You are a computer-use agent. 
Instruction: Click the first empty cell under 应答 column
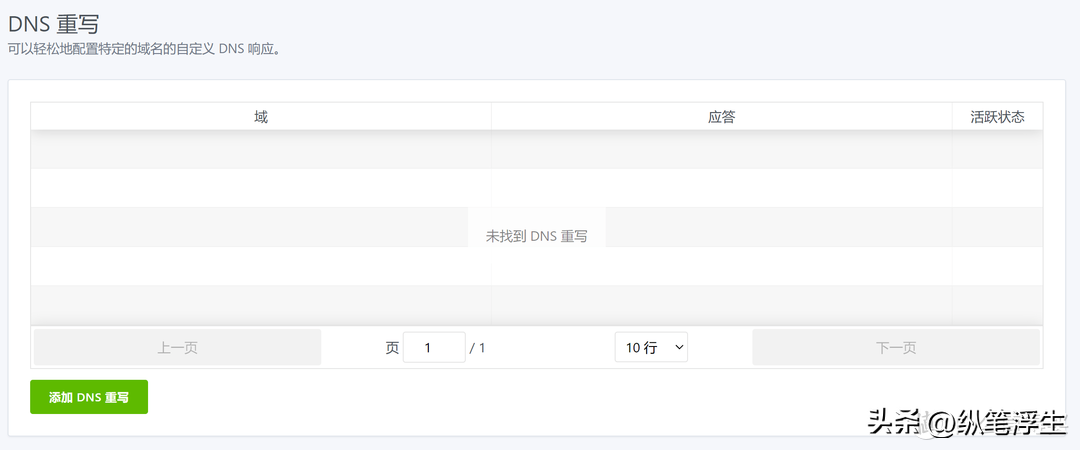coord(722,150)
